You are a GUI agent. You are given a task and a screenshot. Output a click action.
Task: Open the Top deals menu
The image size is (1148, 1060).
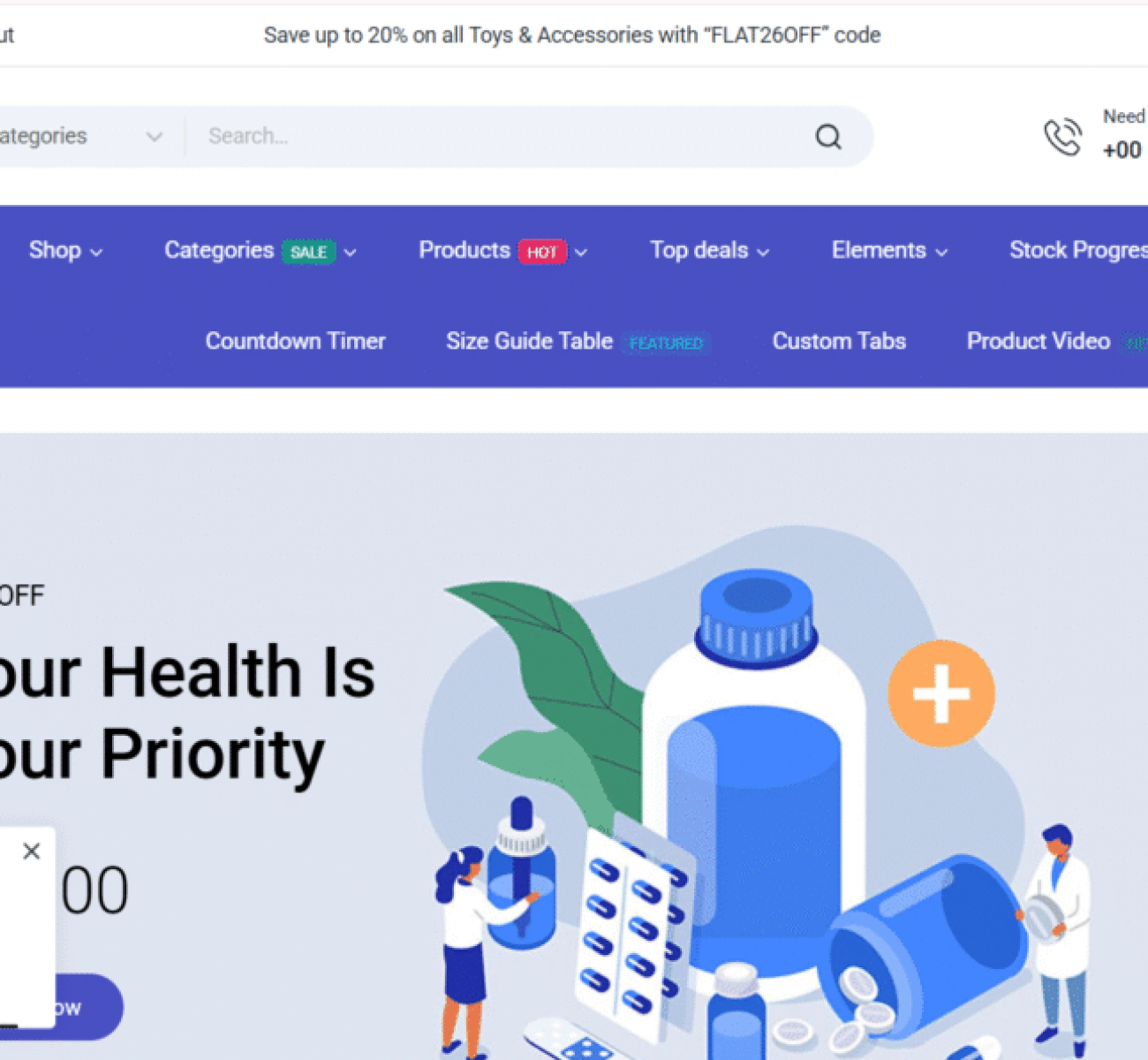click(x=709, y=251)
